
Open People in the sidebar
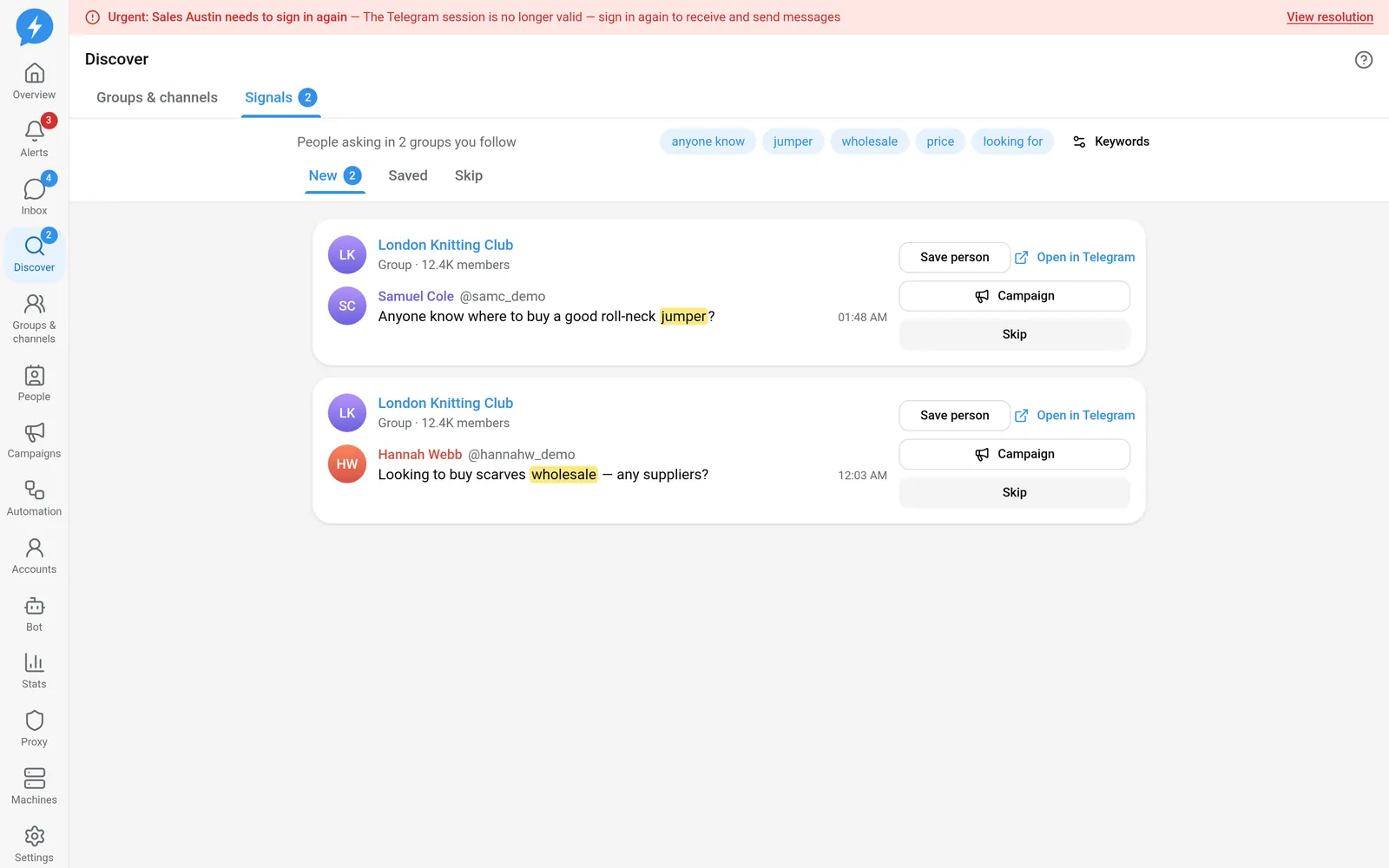point(35,383)
